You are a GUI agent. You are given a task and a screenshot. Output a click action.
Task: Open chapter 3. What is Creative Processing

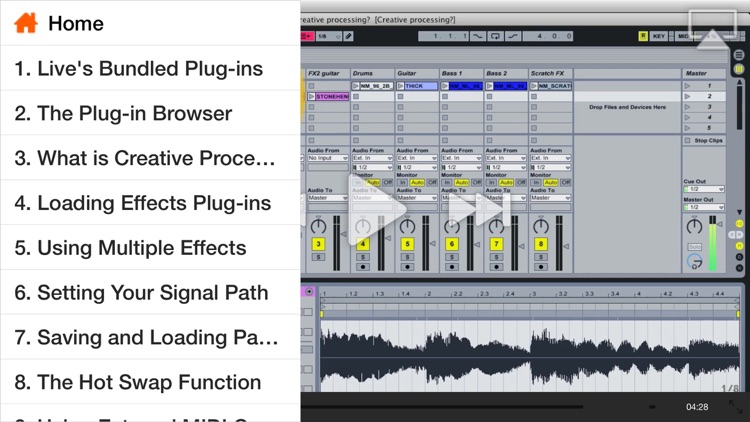pos(150,158)
